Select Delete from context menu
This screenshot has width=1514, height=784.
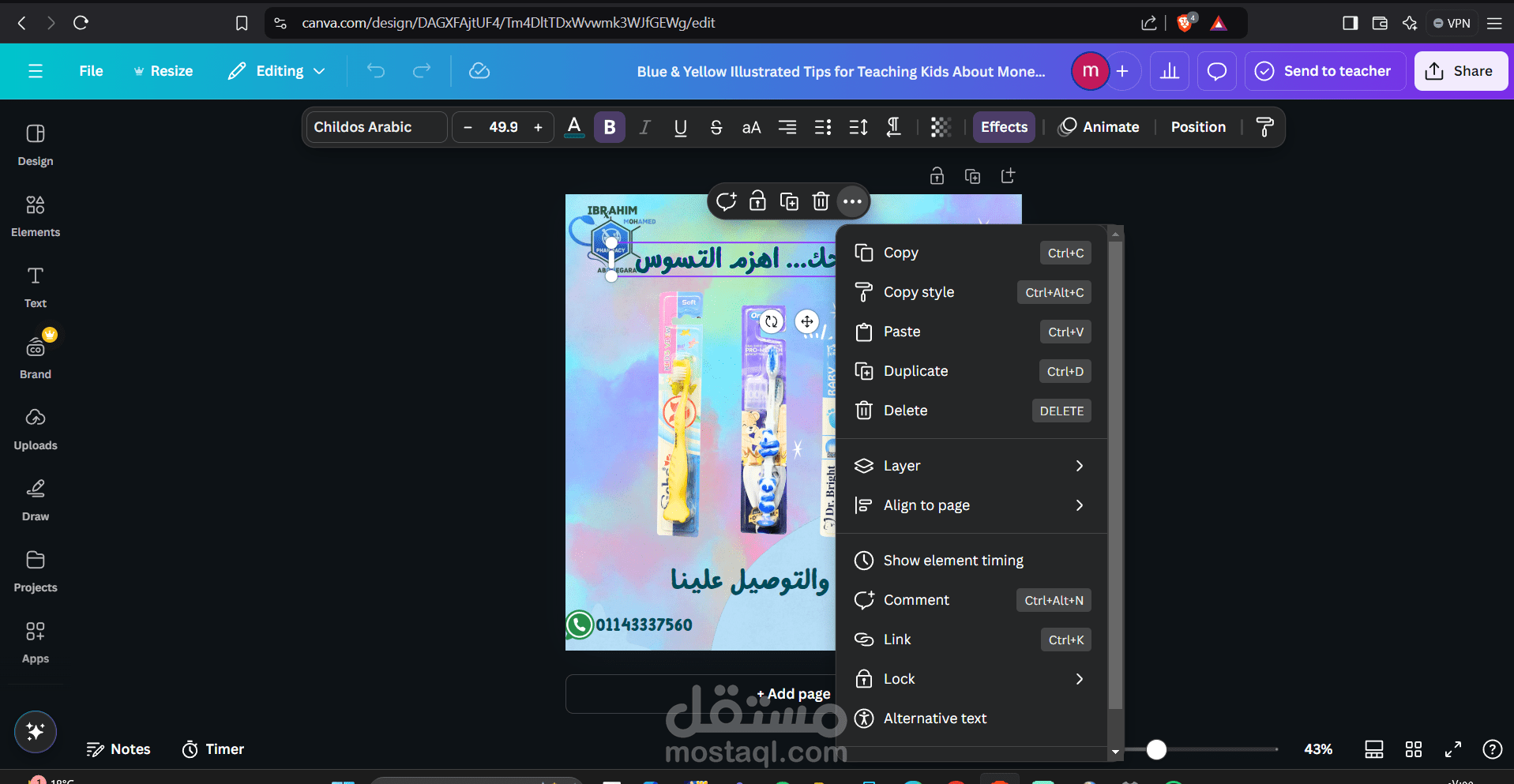click(x=972, y=411)
